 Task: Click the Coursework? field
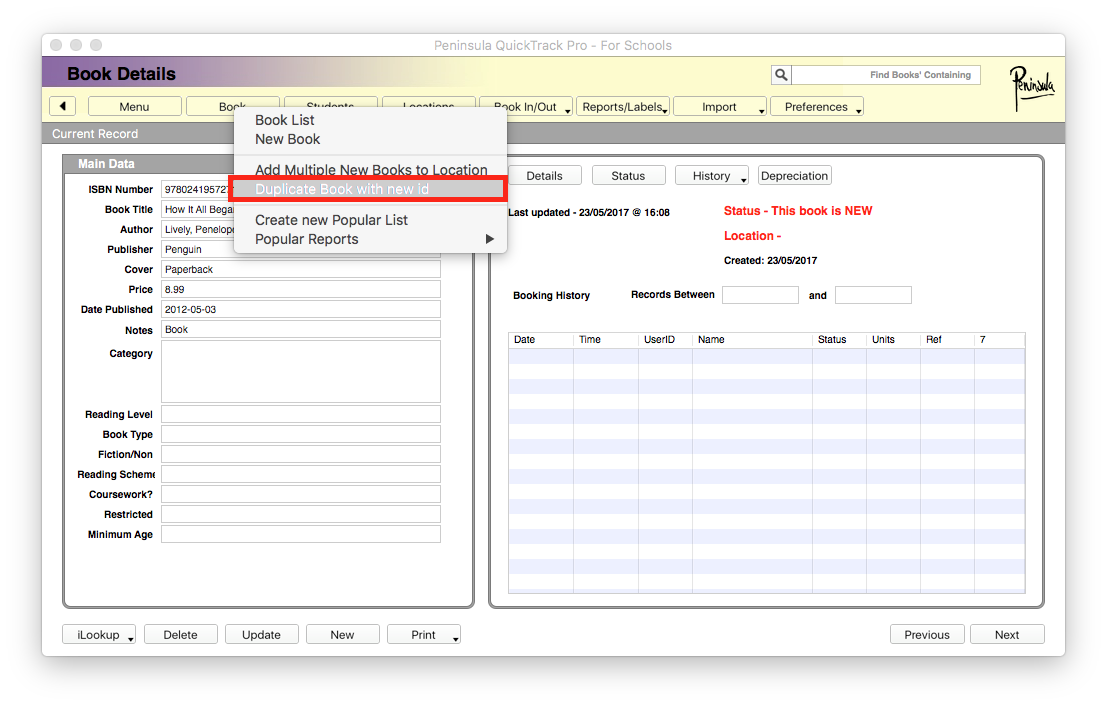[301, 494]
